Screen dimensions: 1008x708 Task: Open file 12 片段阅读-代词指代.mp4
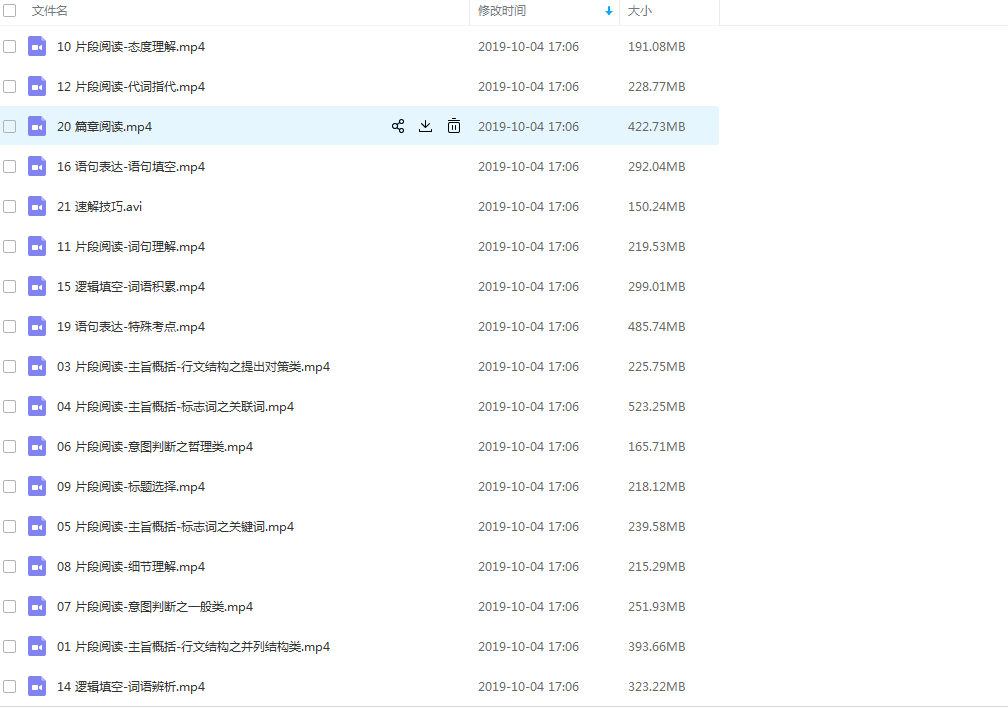pos(130,86)
